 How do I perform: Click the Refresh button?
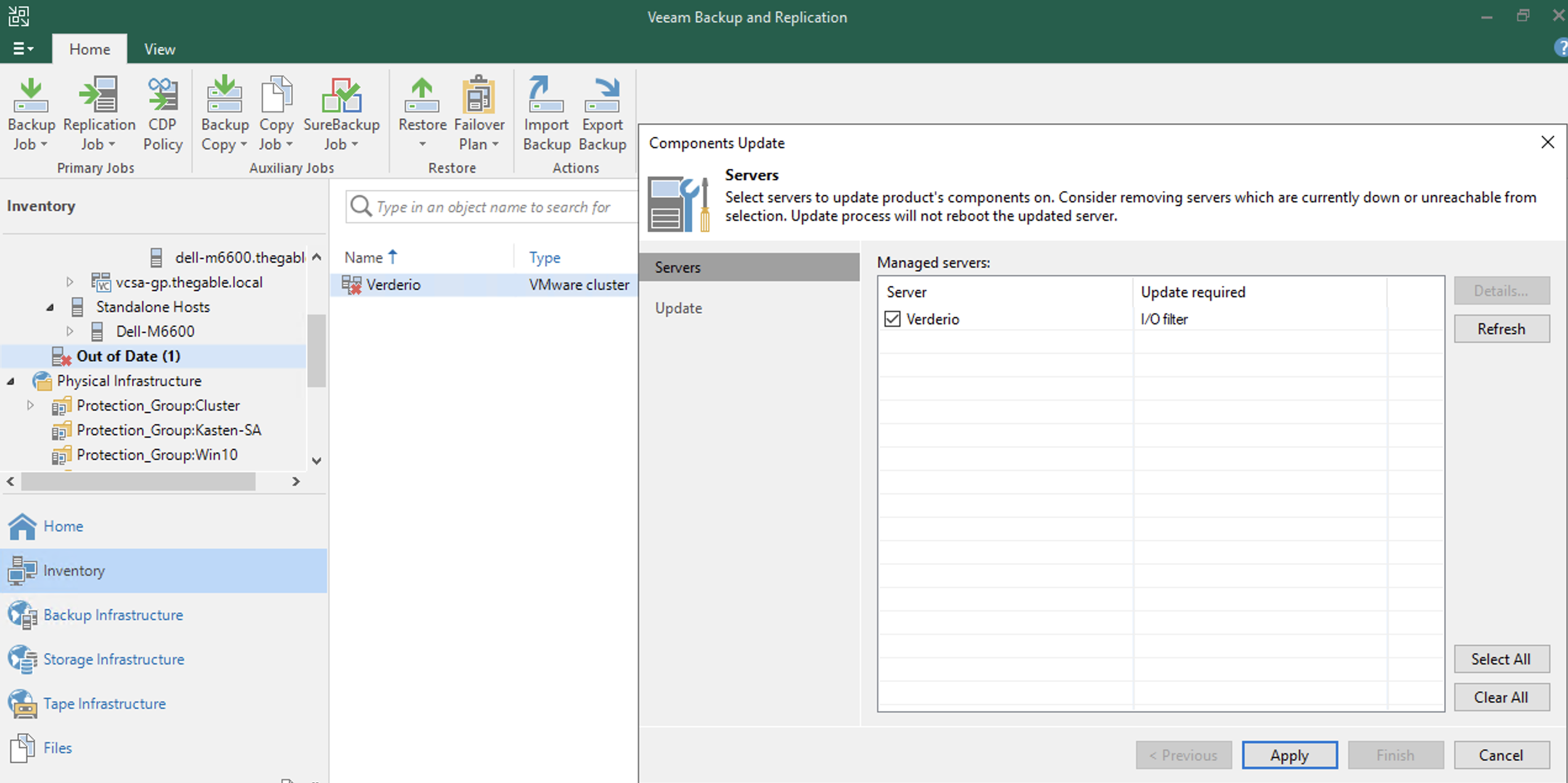pyautogui.click(x=1501, y=329)
